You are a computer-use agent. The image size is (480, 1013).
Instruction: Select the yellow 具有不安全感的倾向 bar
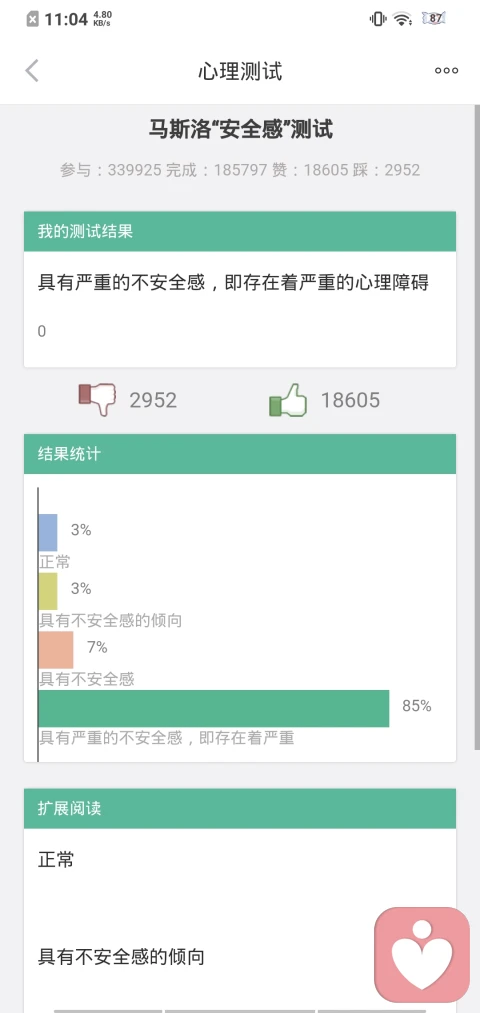point(48,591)
